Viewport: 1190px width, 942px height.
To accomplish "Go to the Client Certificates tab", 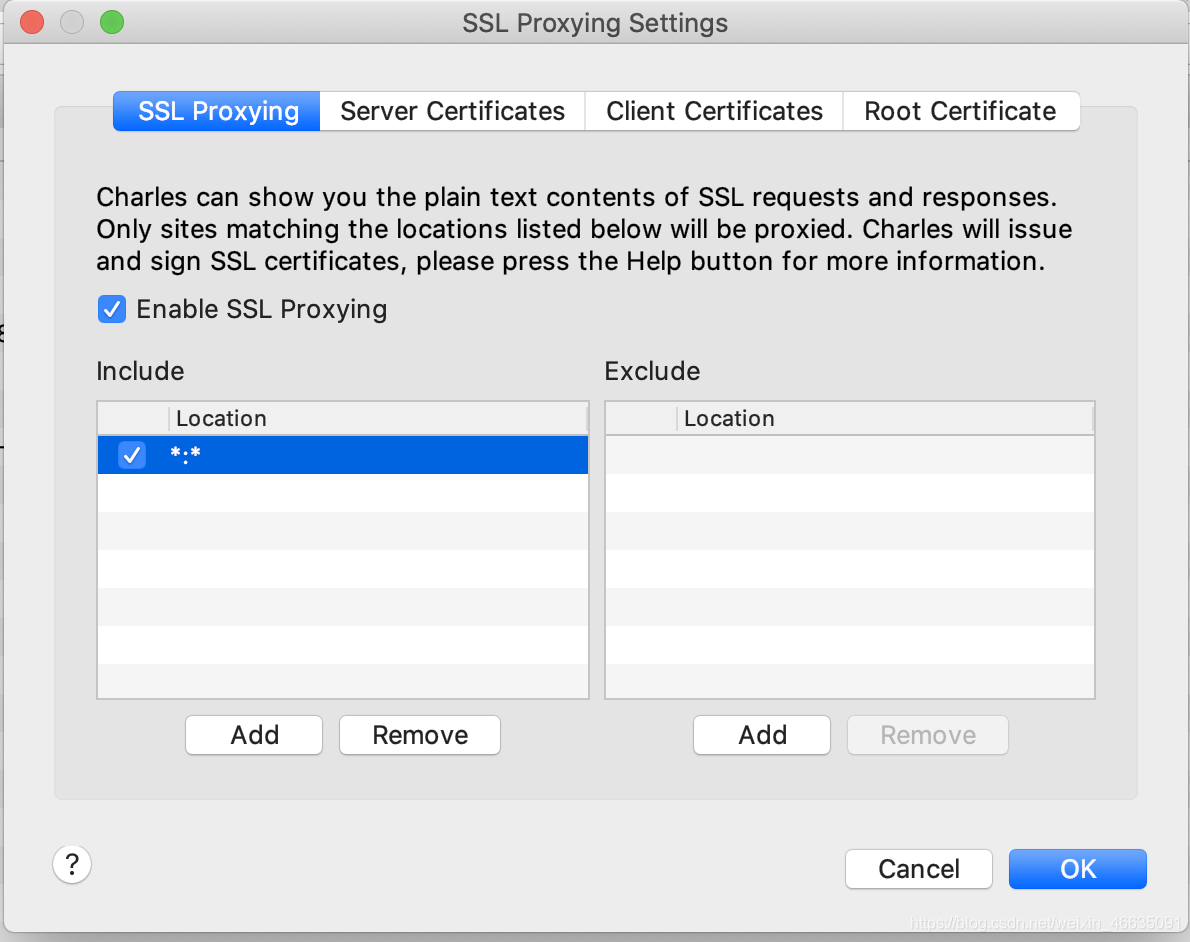I will [714, 111].
